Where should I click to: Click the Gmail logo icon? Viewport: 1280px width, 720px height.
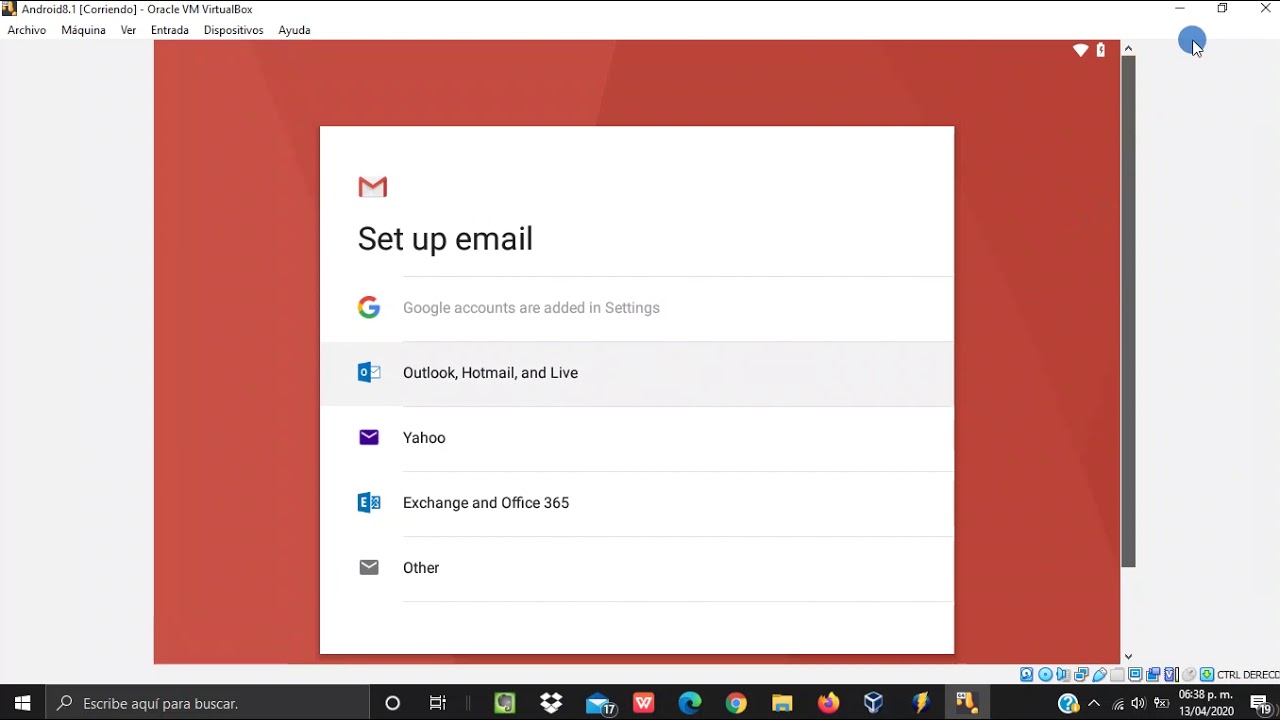pyautogui.click(x=372, y=187)
